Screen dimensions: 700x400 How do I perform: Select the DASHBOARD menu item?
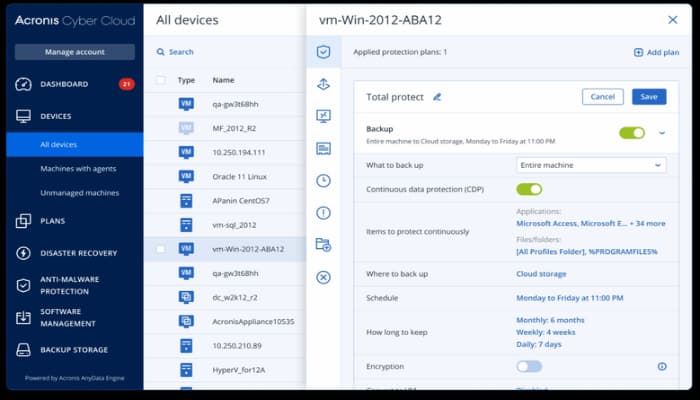[64, 84]
